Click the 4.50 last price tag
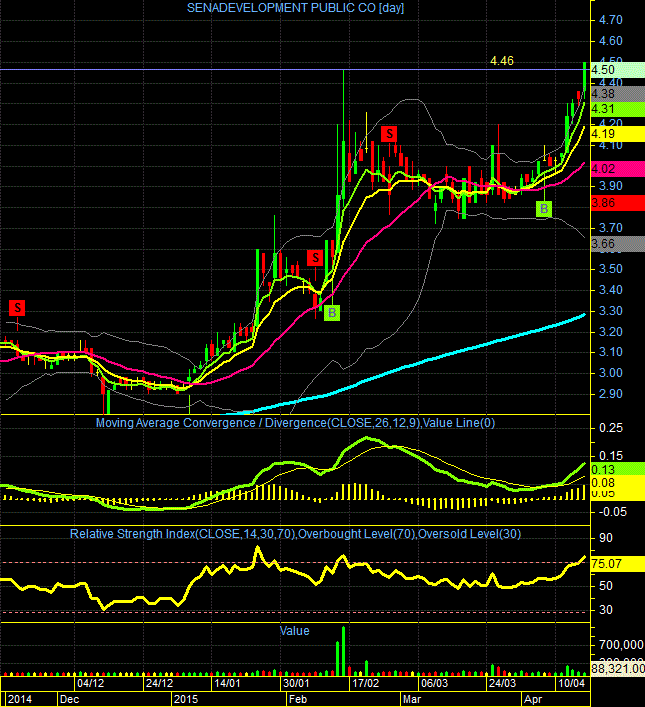The width and height of the screenshot is (645, 707). (x=617, y=70)
